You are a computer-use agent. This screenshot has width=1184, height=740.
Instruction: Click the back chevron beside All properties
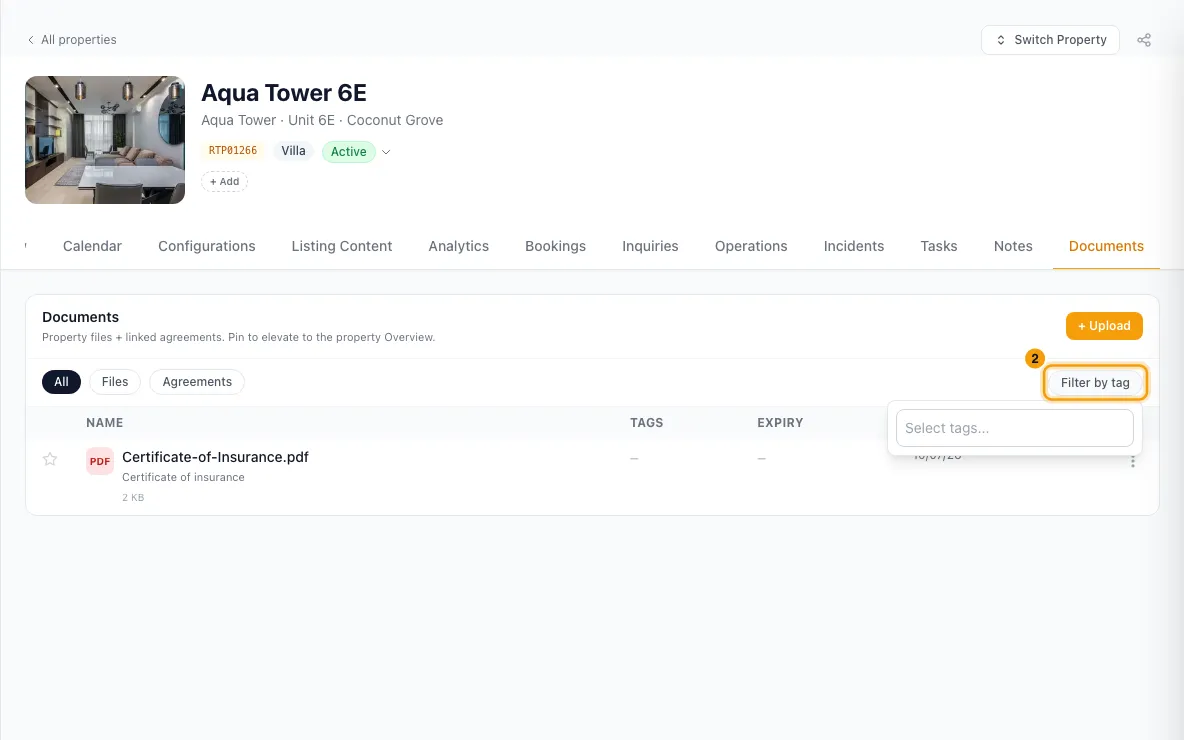click(30, 40)
